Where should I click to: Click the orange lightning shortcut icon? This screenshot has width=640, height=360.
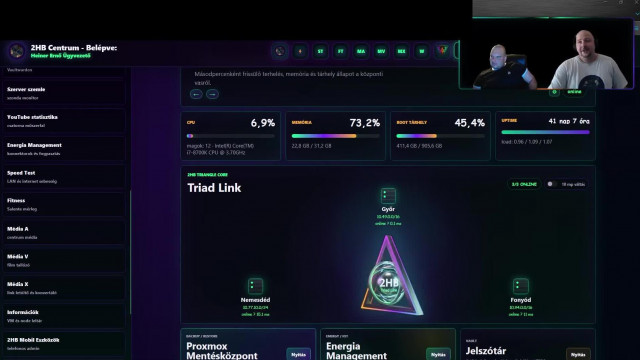[x=300, y=51]
